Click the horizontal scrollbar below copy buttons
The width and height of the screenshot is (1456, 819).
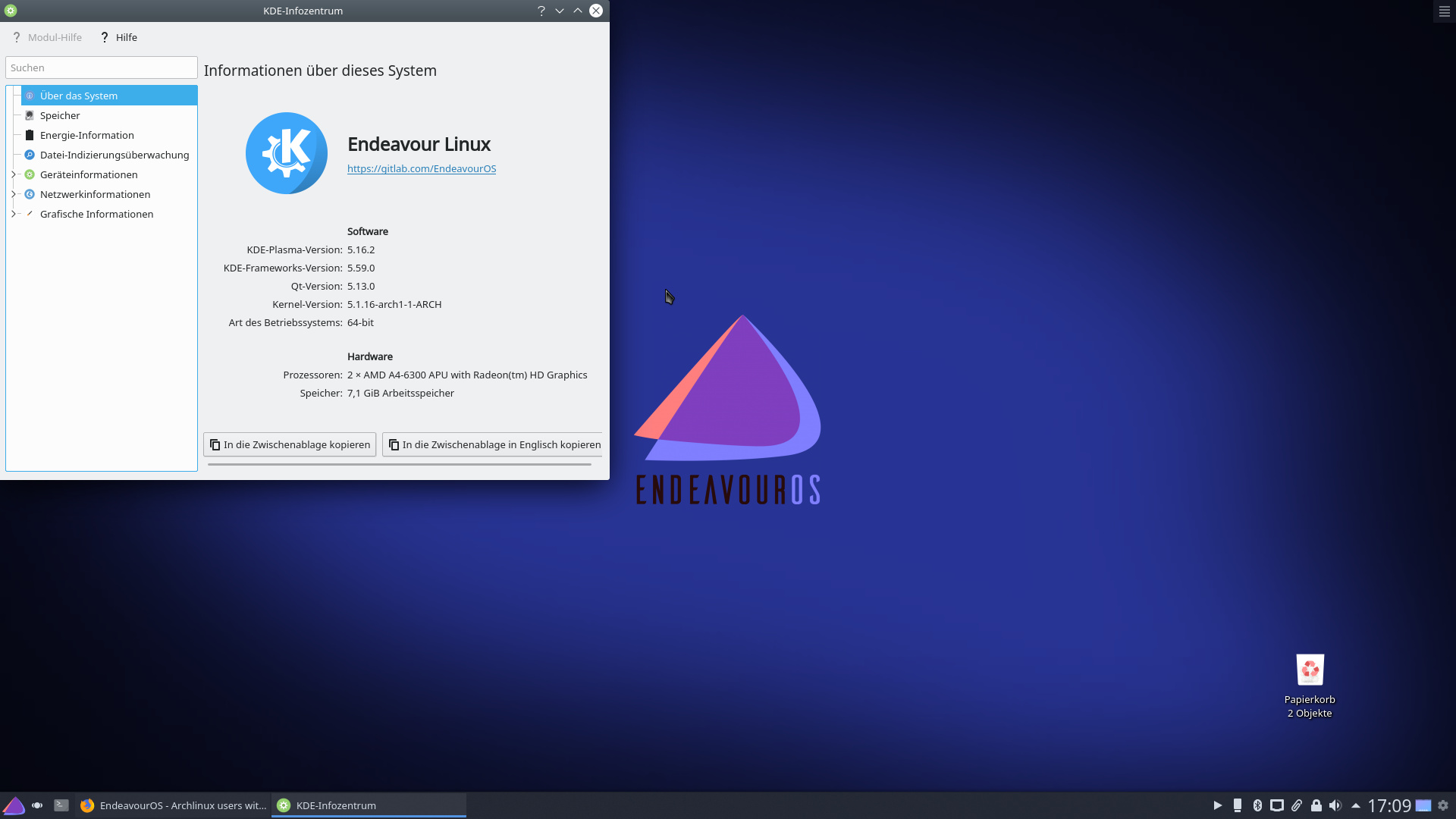(x=400, y=464)
